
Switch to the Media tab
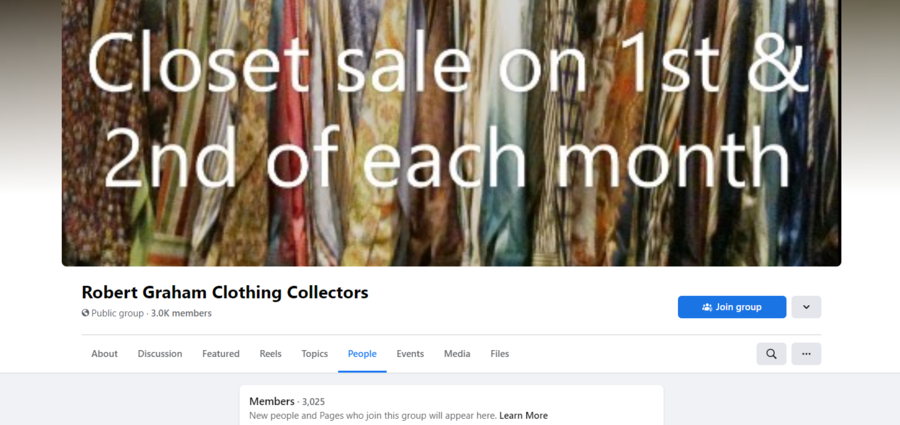coord(457,354)
